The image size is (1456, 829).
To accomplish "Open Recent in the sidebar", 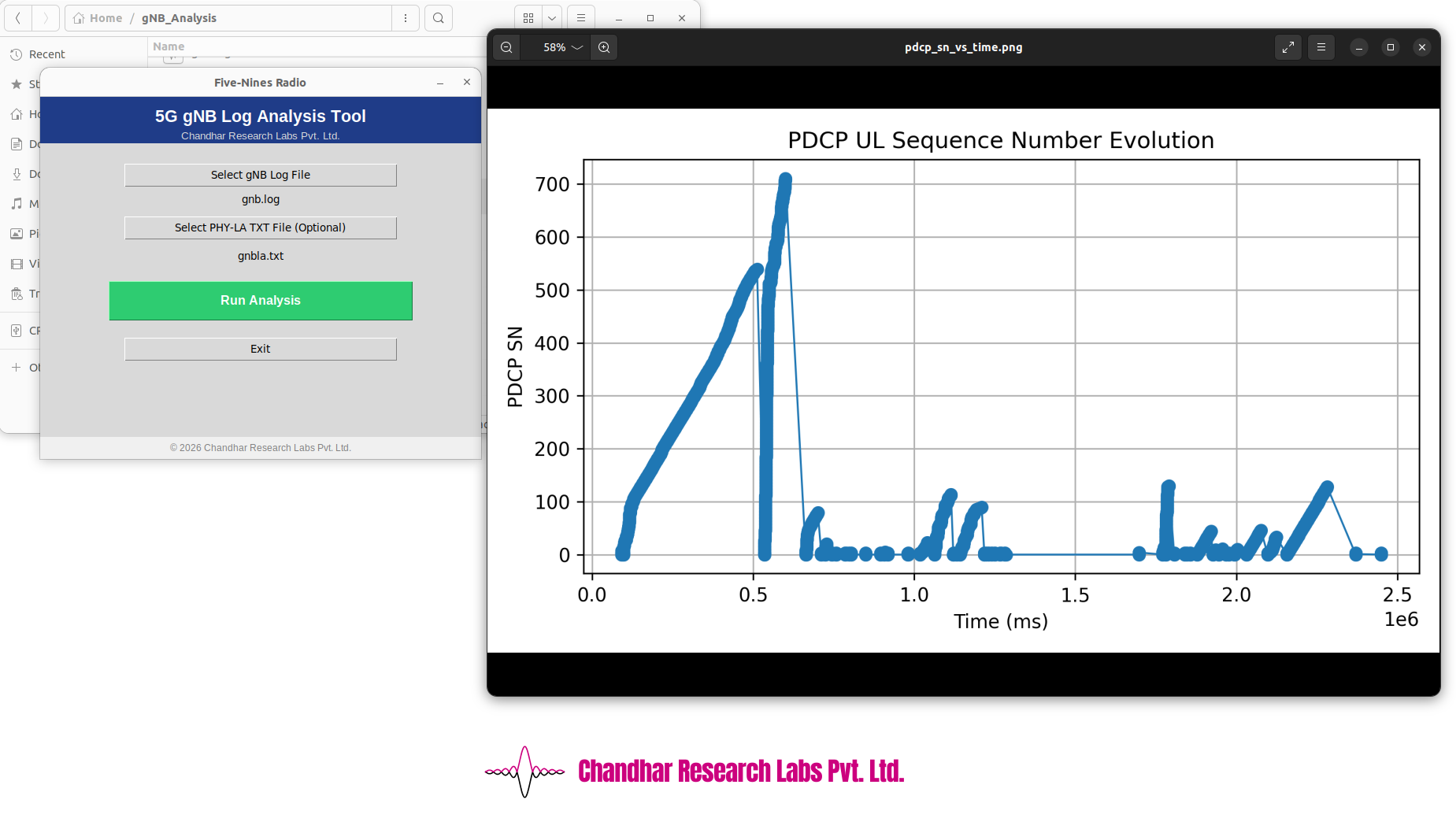I will (46, 54).
